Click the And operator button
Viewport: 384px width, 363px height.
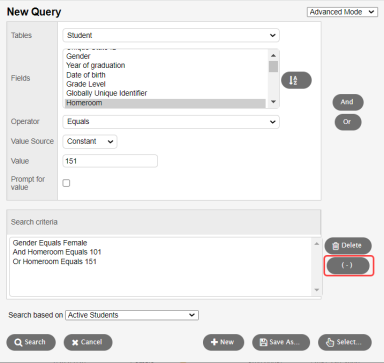[x=348, y=102]
